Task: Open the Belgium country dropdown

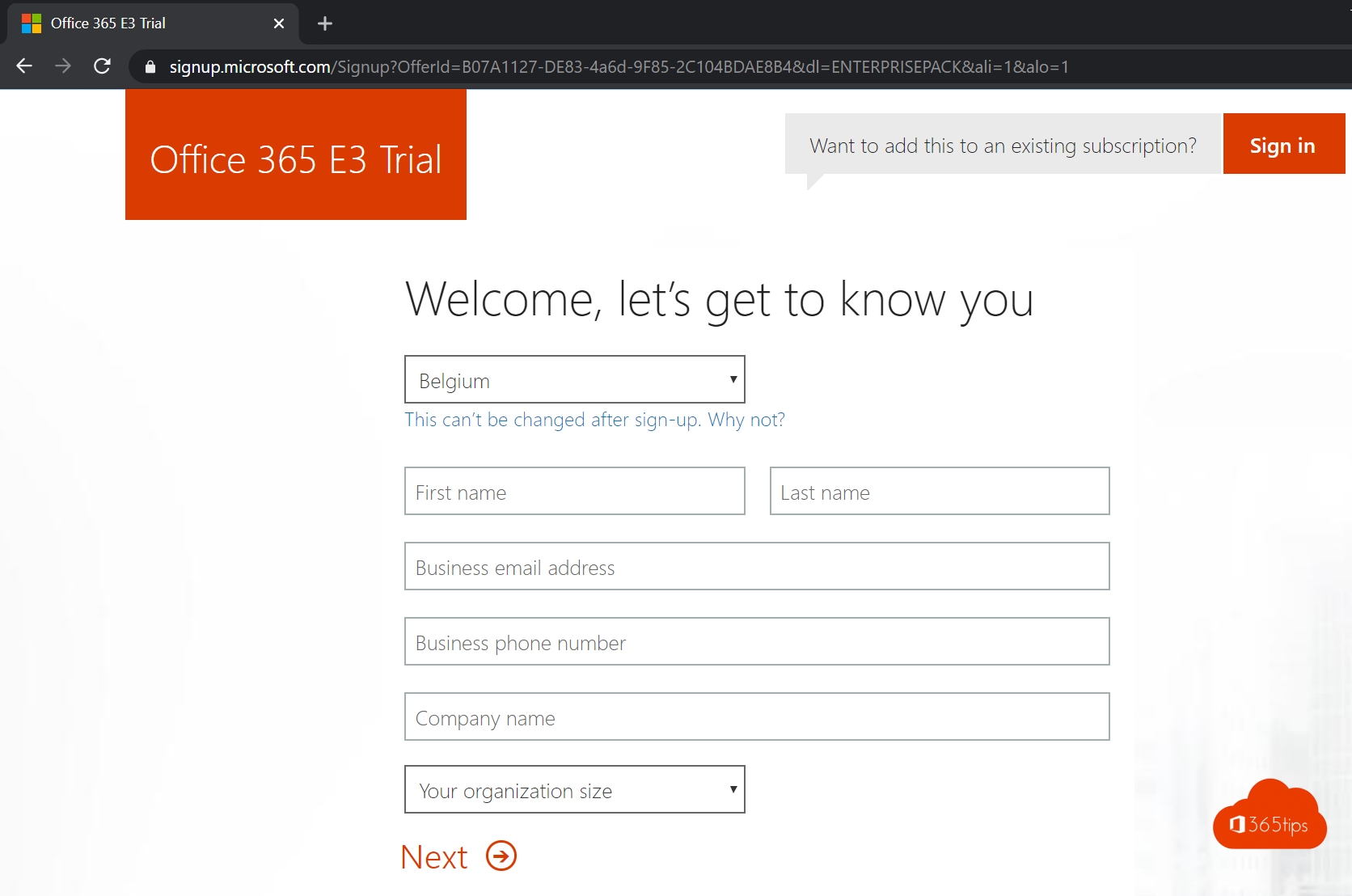Action: pos(575,379)
